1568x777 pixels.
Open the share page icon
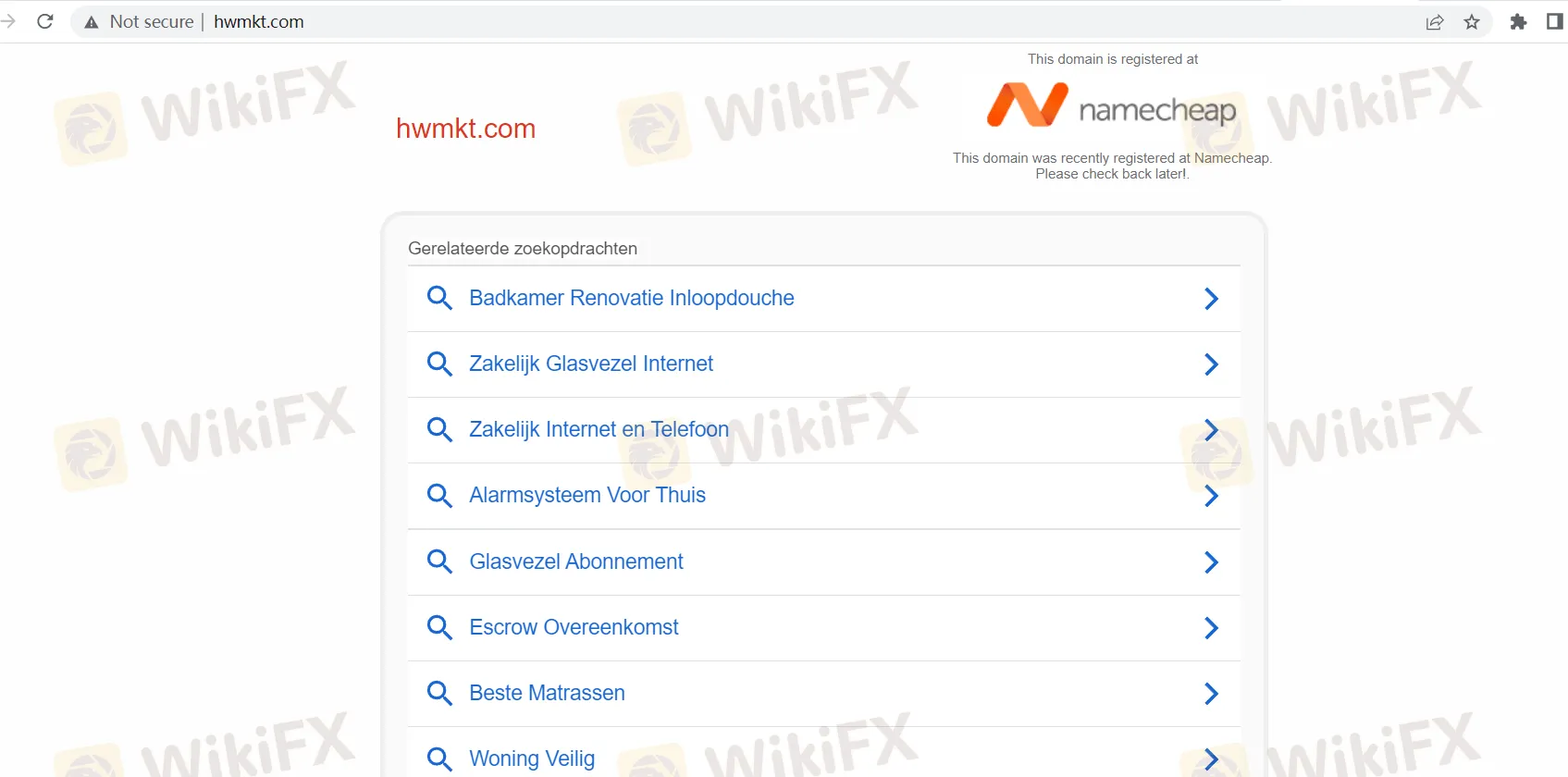point(1435,22)
